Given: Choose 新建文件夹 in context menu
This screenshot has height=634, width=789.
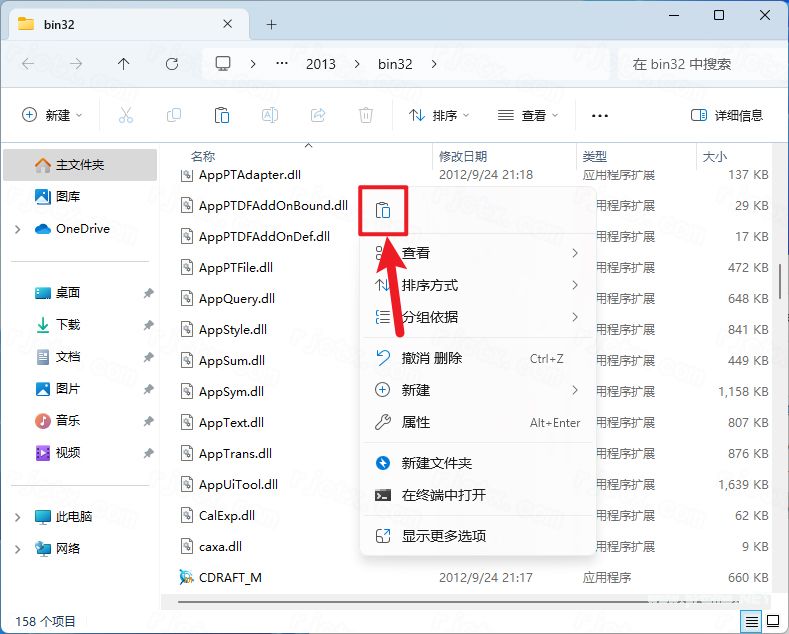Looking at the screenshot, I should [x=478, y=463].
